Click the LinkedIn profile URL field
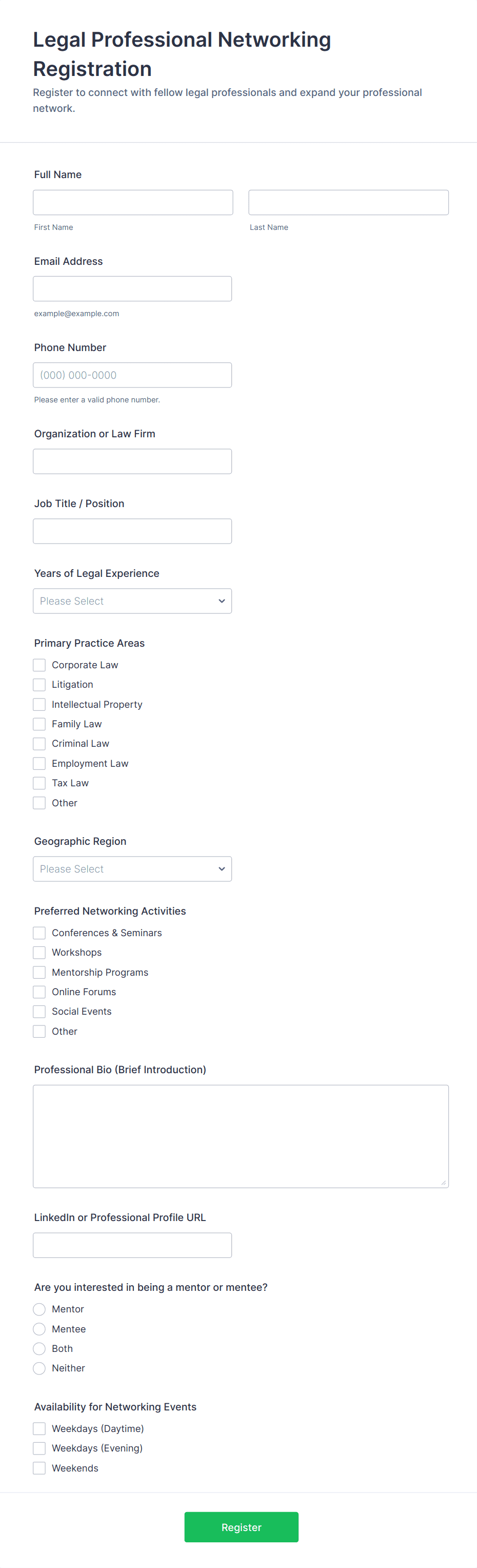Screen dimensions: 477x1568 pos(132,1245)
